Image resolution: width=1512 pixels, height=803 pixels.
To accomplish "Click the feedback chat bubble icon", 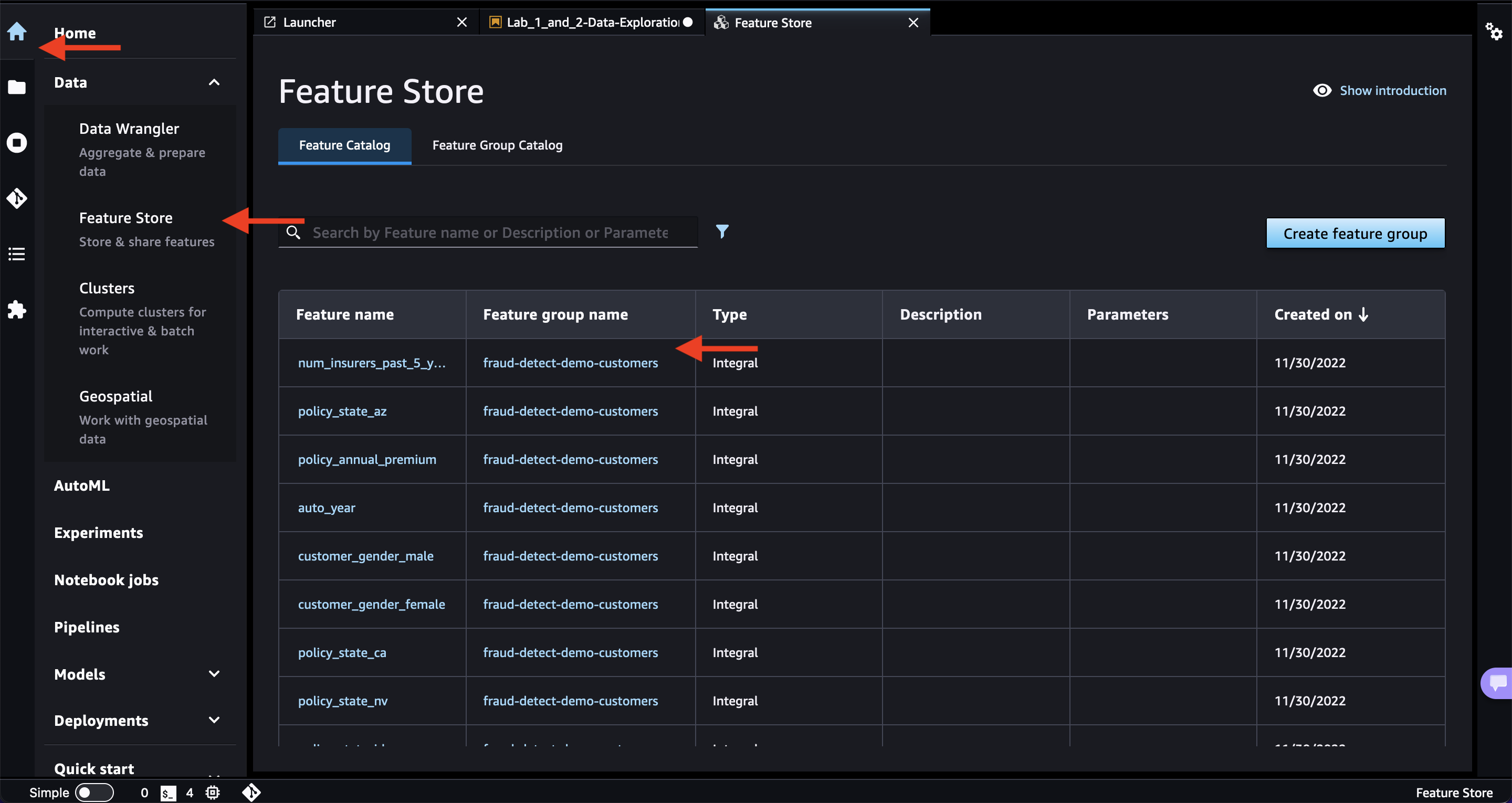I will [x=1497, y=683].
